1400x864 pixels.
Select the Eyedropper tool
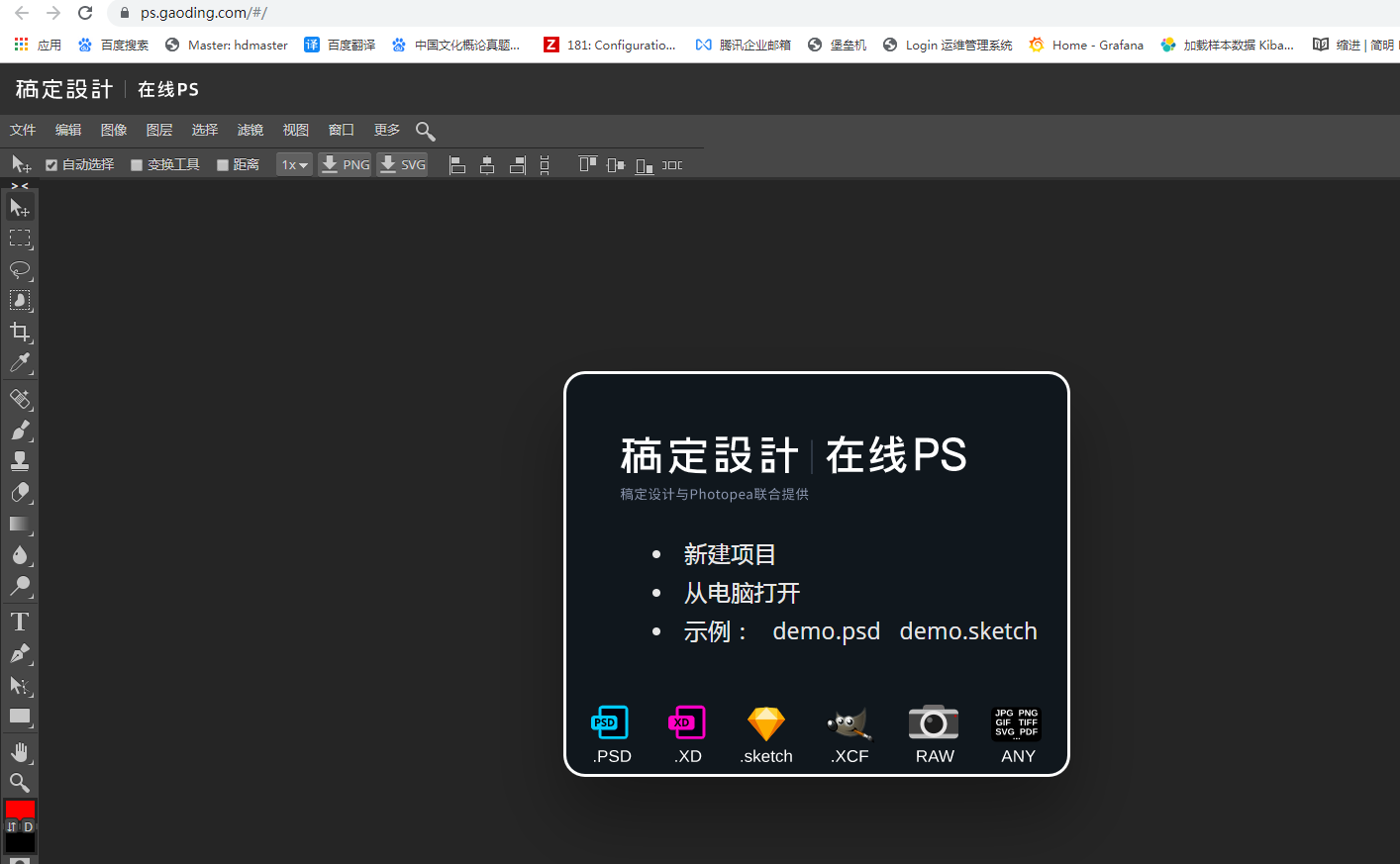pyautogui.click(x=20, y=363)
